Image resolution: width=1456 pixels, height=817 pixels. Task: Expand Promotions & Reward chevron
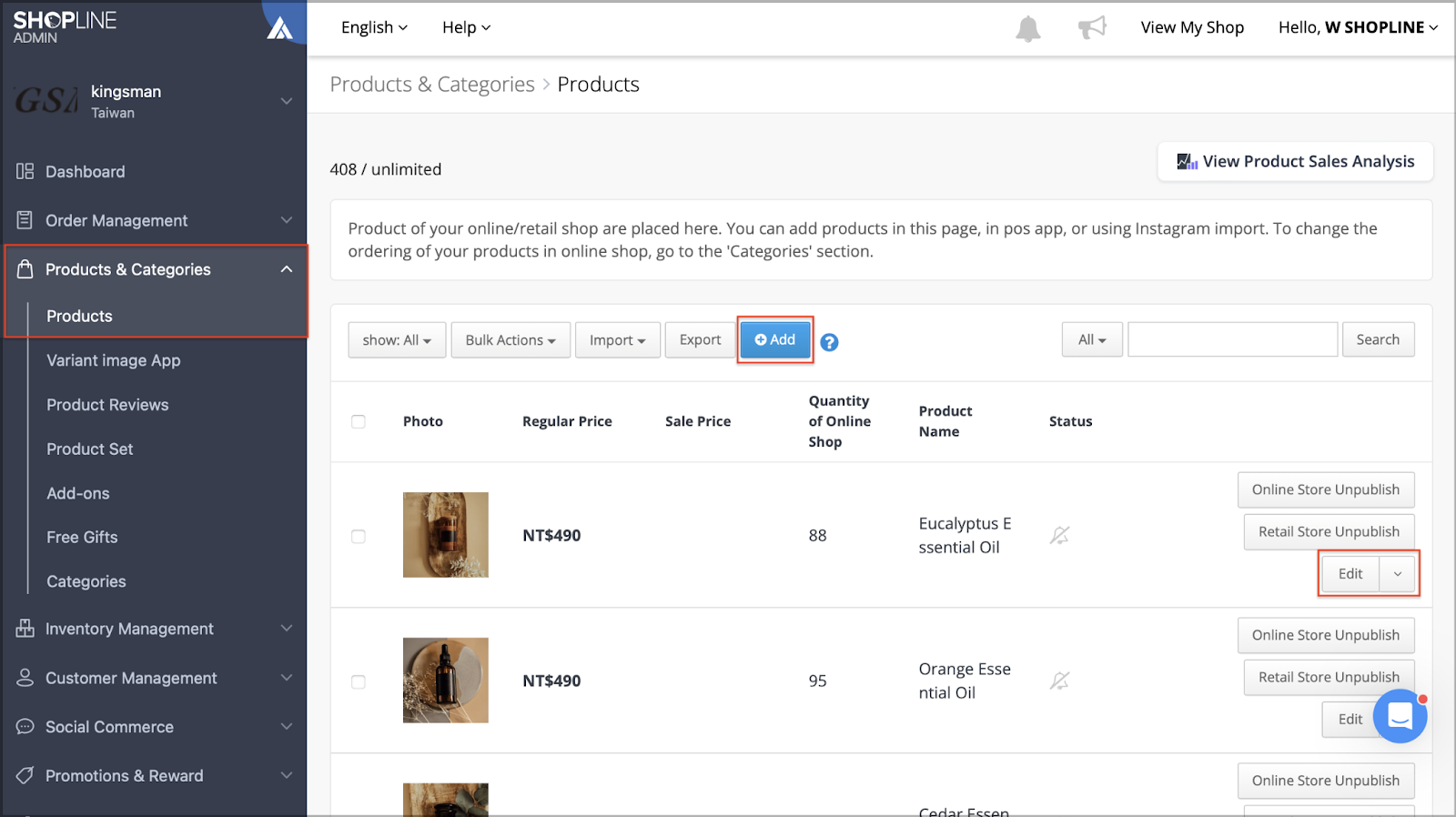tap(287, 775)
